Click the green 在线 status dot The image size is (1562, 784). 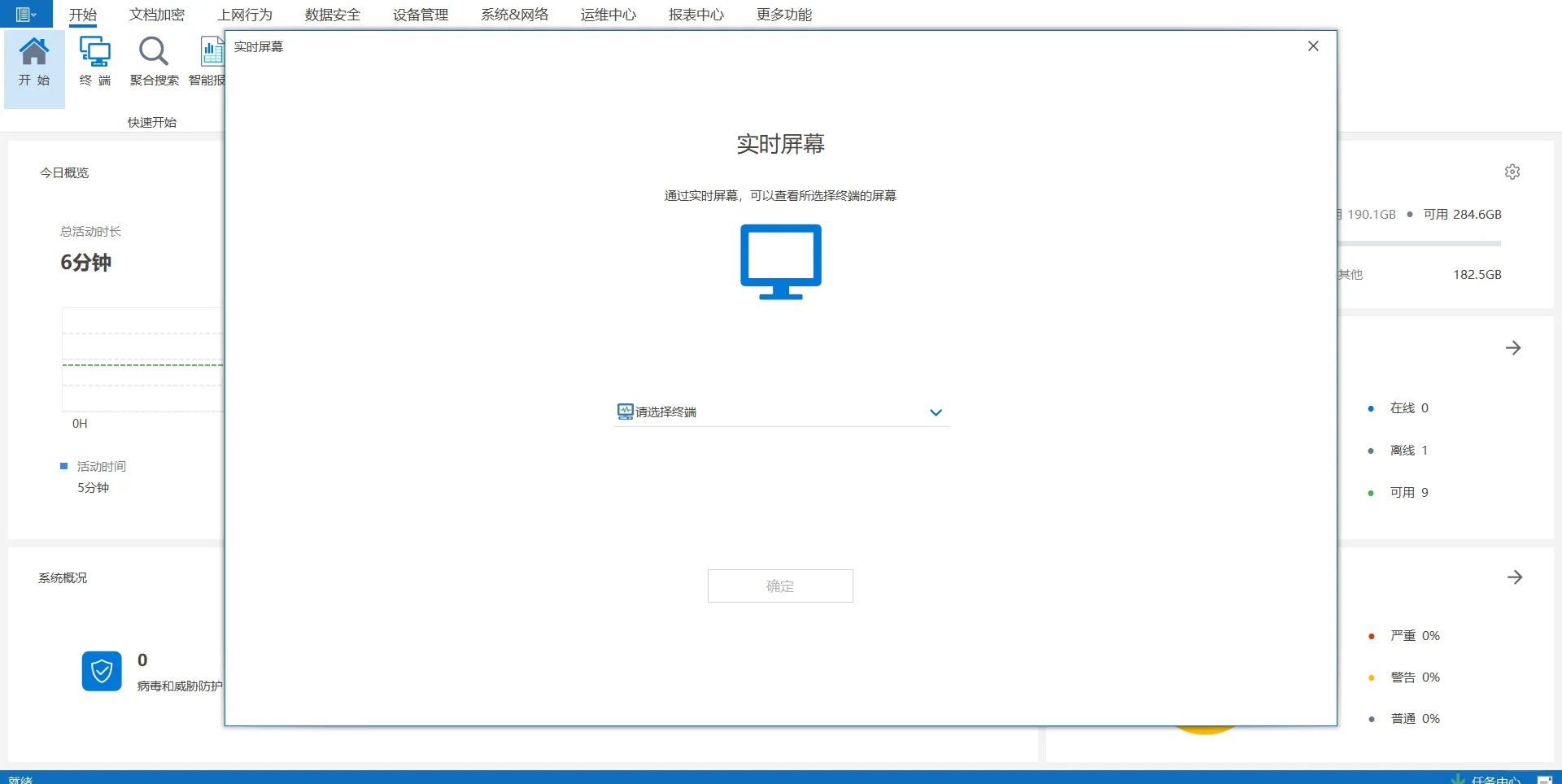(x=1372, y=407)
